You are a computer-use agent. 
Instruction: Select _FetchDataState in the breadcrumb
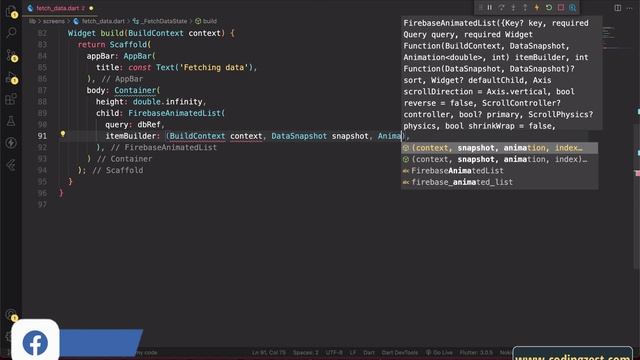tap(165, 21)
